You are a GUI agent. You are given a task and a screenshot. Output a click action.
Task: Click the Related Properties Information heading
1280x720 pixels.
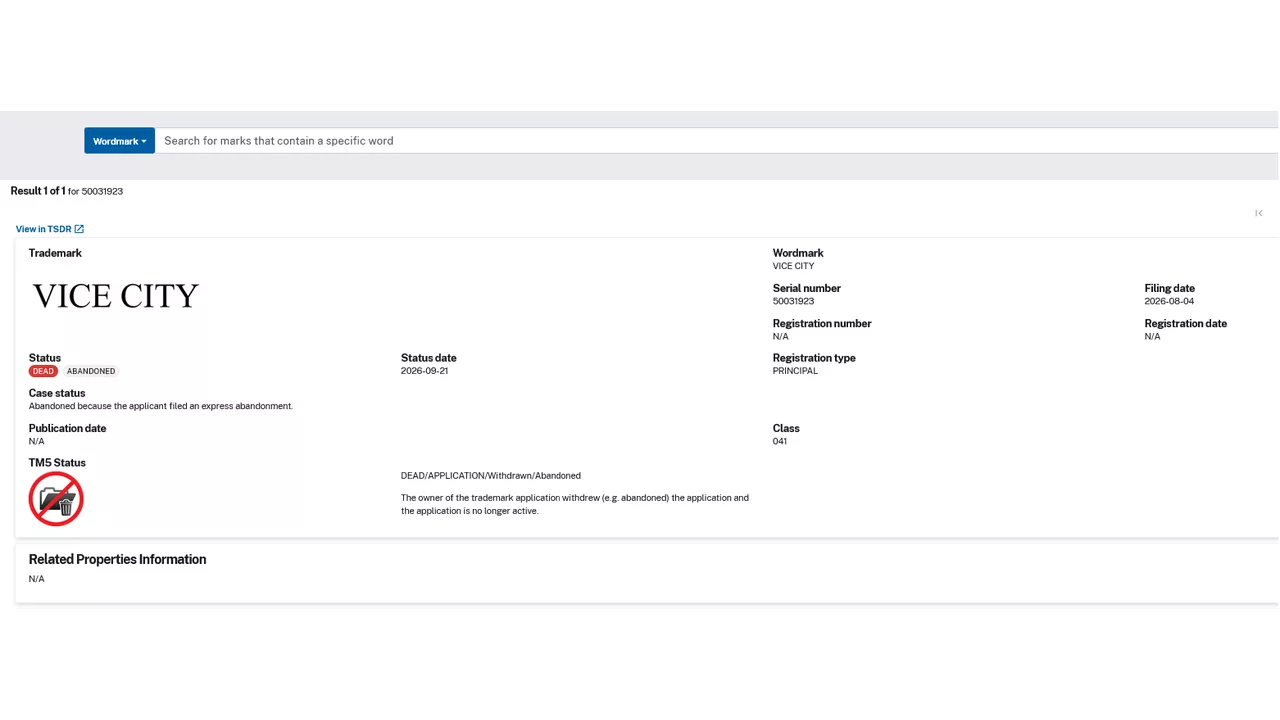click(x=117, y=560)
